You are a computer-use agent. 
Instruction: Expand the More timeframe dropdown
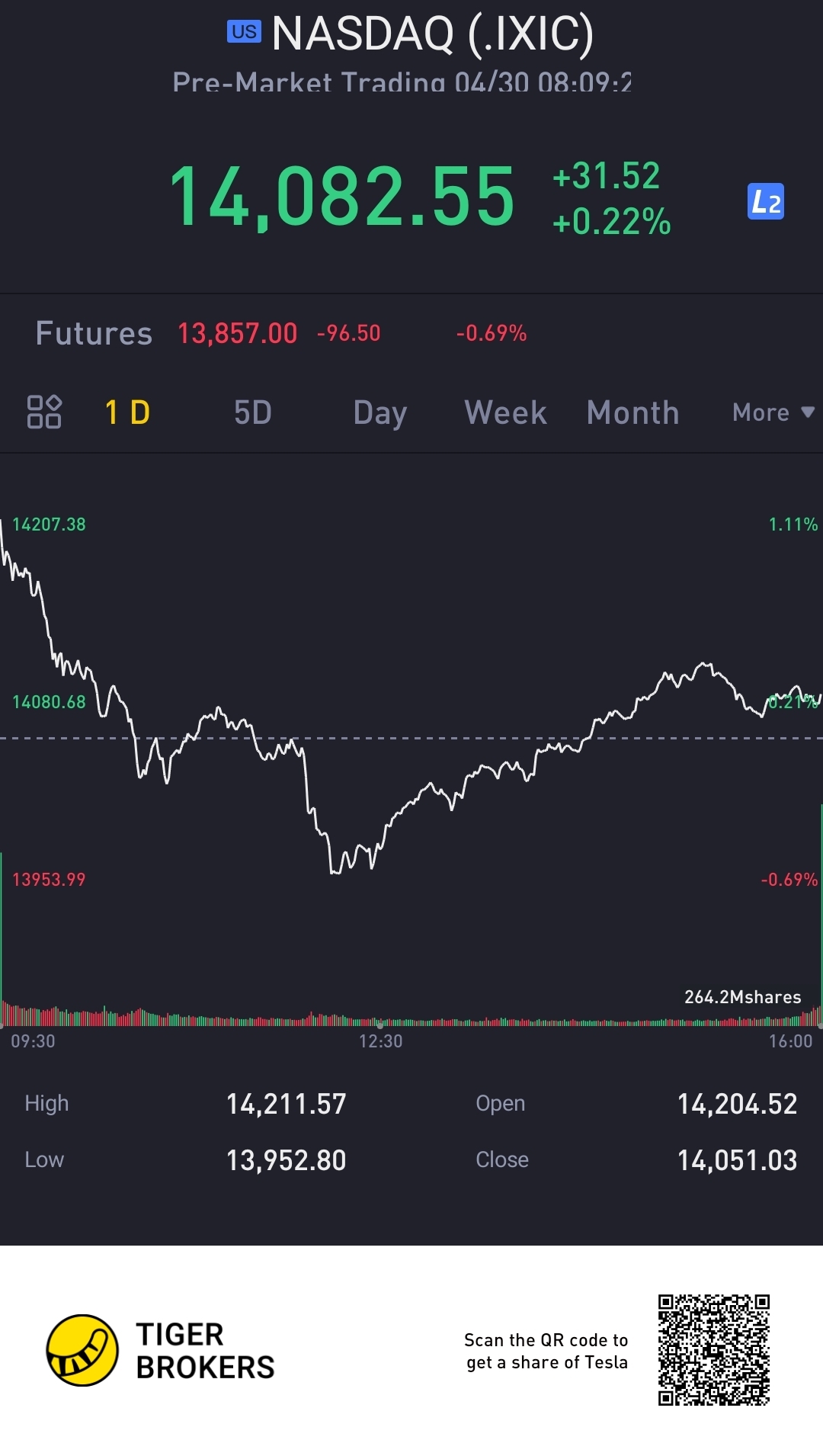(x=773, y=412)
